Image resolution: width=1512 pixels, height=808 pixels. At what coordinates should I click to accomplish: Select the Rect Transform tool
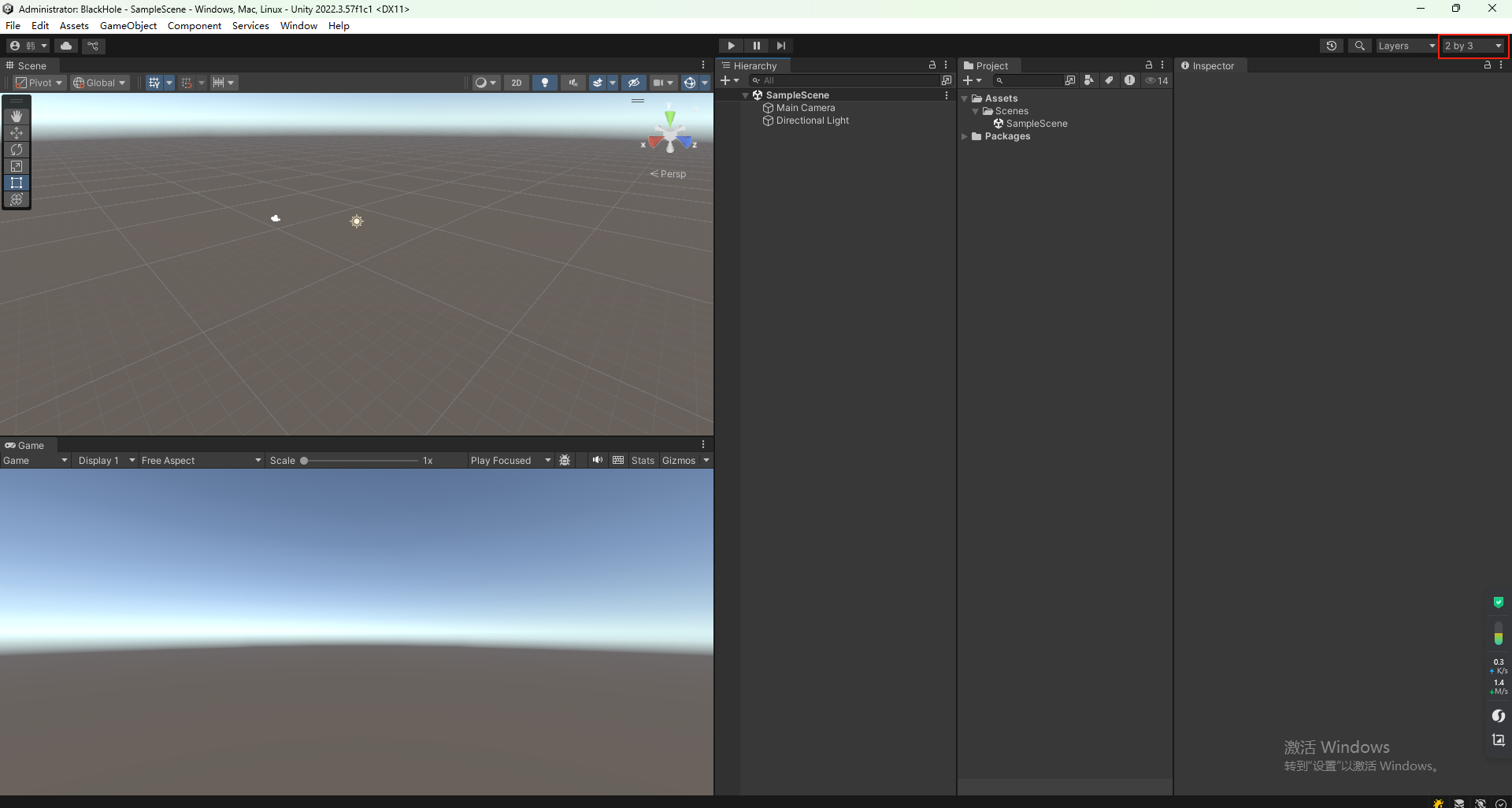click(17, 182)
